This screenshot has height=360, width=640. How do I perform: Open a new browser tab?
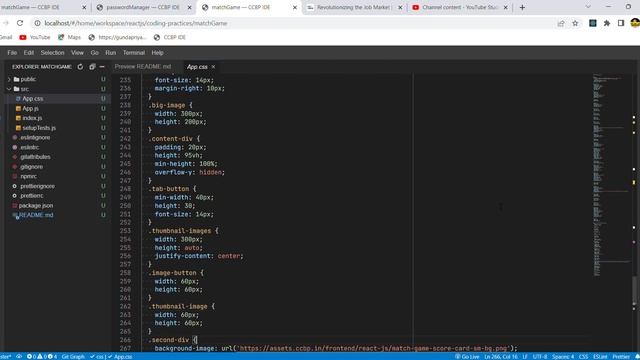point(522,7)
